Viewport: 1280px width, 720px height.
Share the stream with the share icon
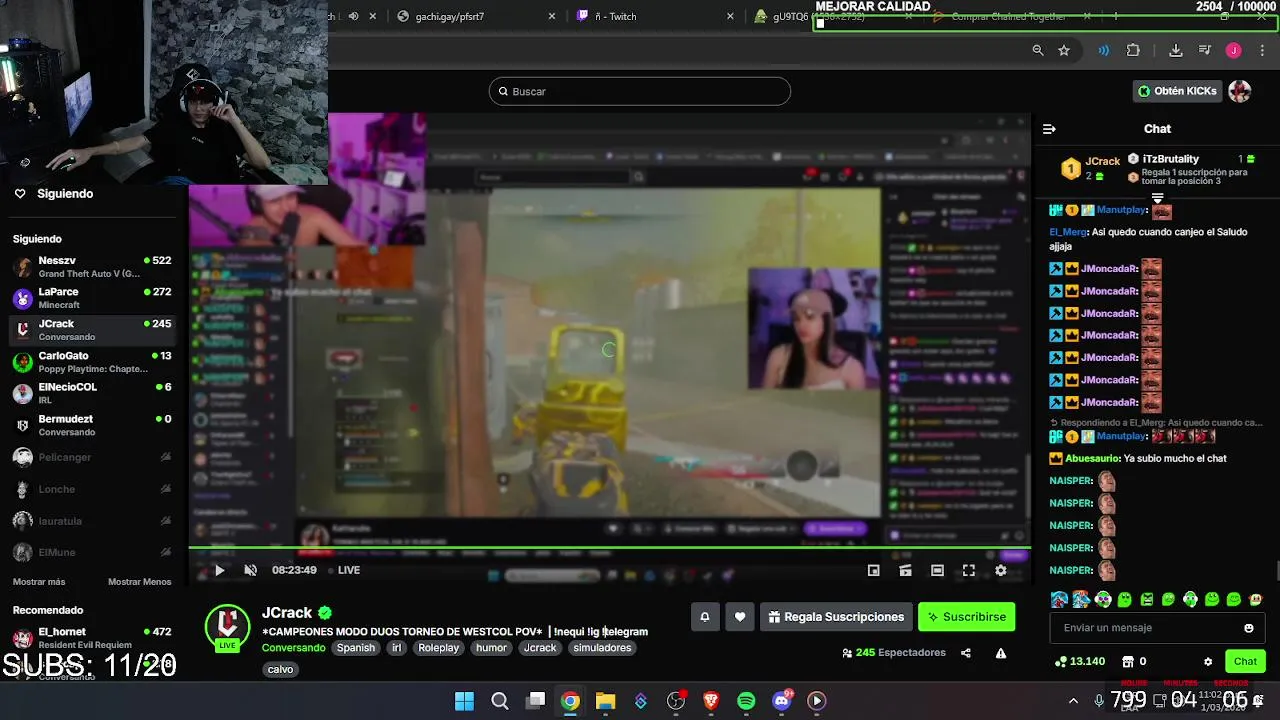pos(966,653)
